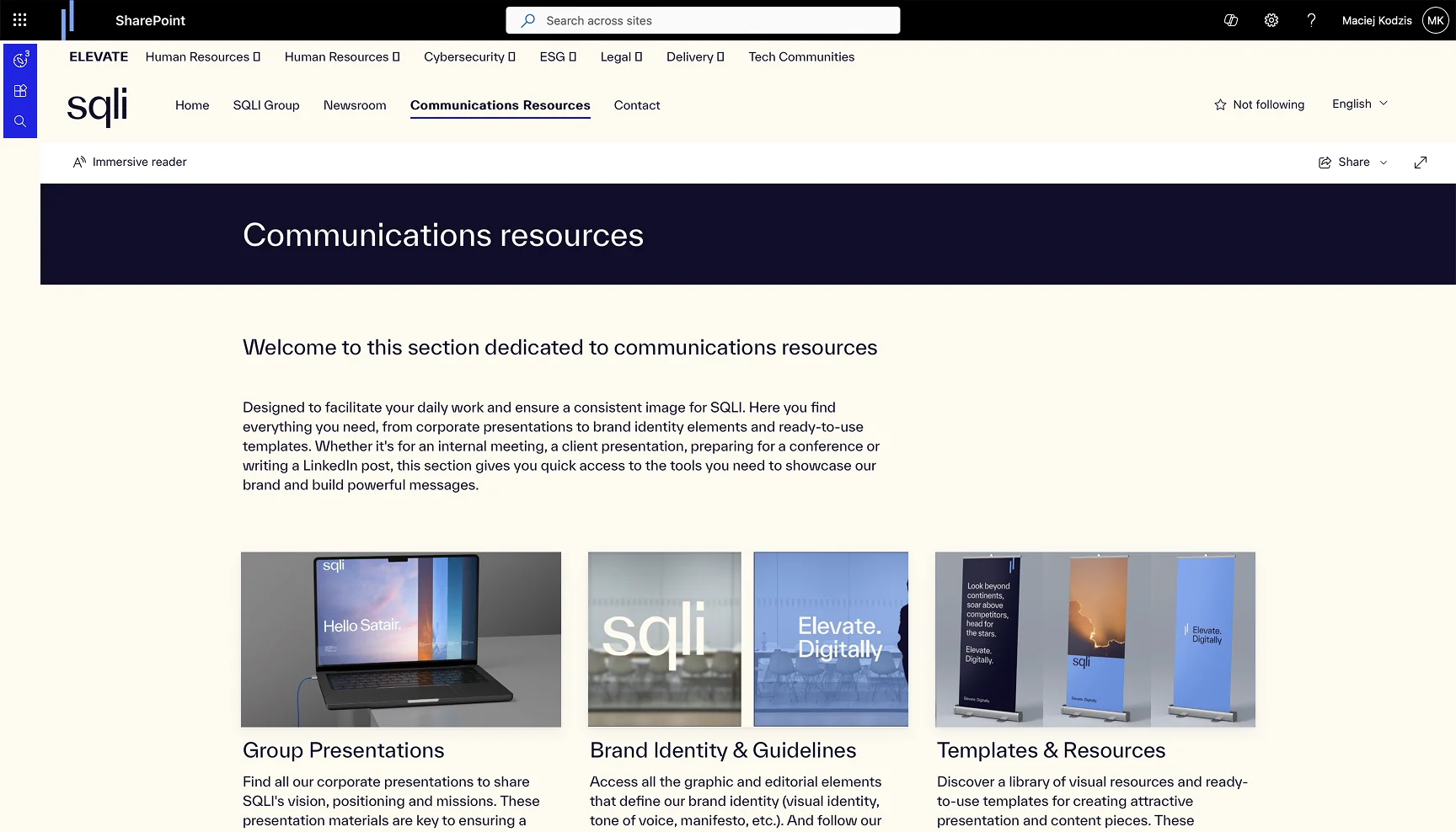
Task: Select the Communications Resources tab
Action: (500, 105)
